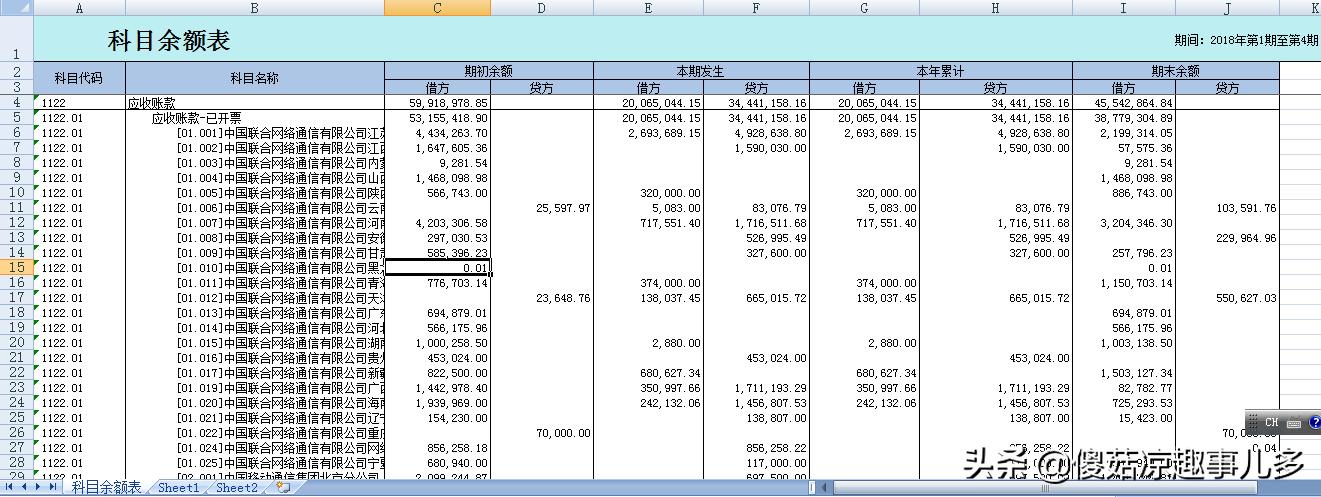Select column H header
This screenshot has width=1321, height=497.
pyautogui.click(x=995, y=7)
